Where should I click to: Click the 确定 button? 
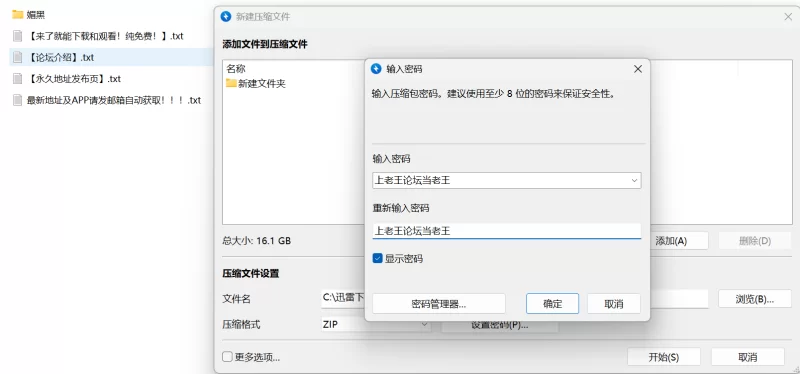(x=552, y=304)
